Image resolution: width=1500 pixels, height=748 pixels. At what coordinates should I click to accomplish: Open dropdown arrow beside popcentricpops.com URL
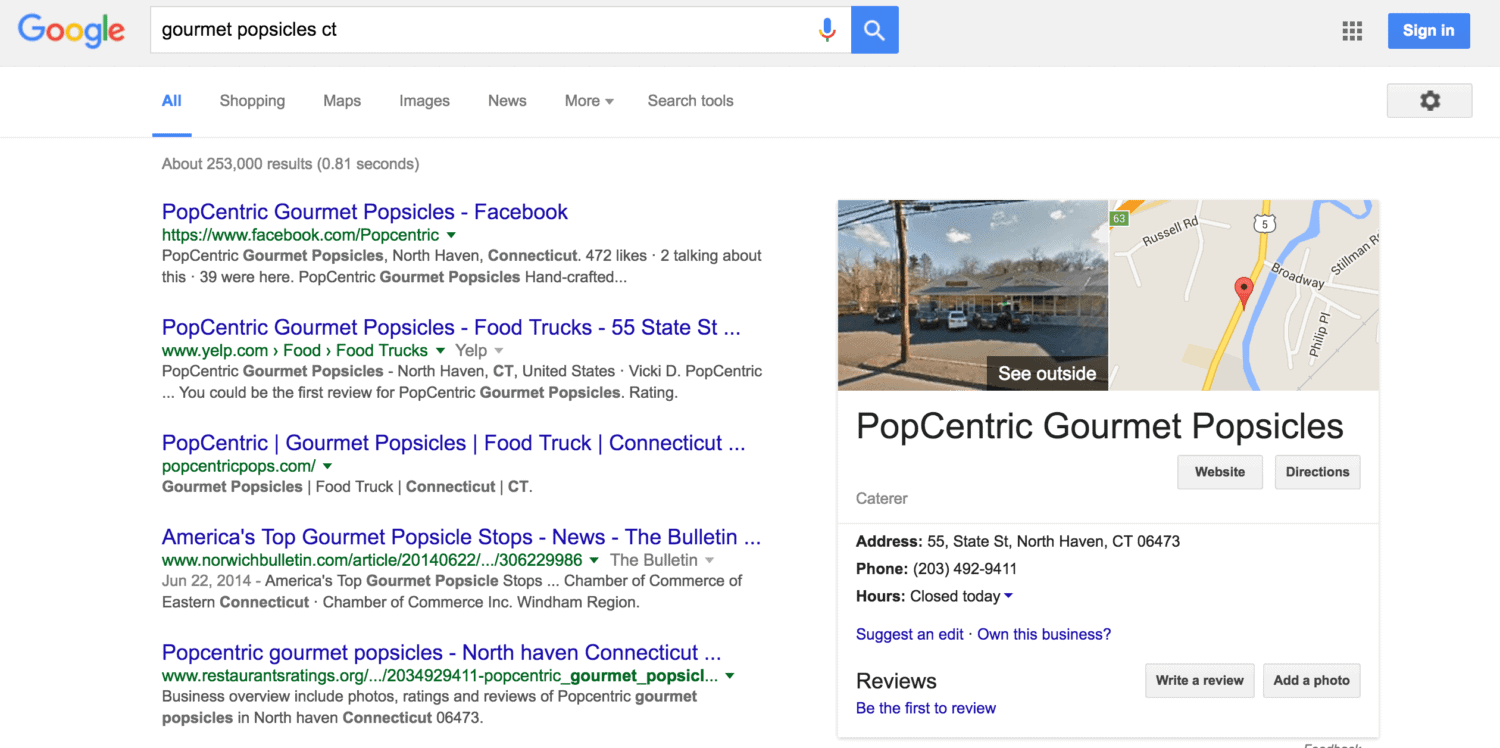[x=327, y=467]
